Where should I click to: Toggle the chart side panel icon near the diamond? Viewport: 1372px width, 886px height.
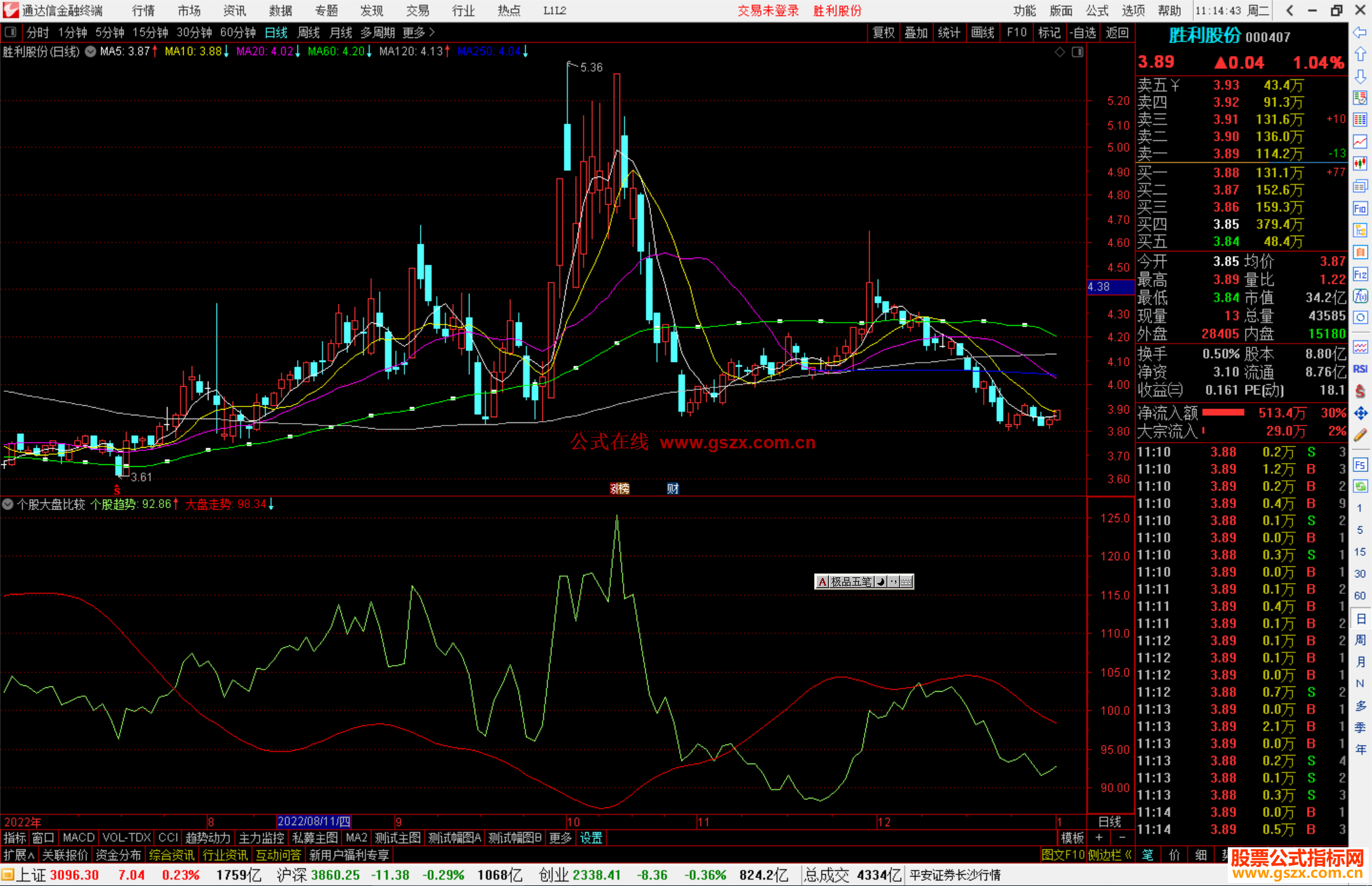point(1077,52)
